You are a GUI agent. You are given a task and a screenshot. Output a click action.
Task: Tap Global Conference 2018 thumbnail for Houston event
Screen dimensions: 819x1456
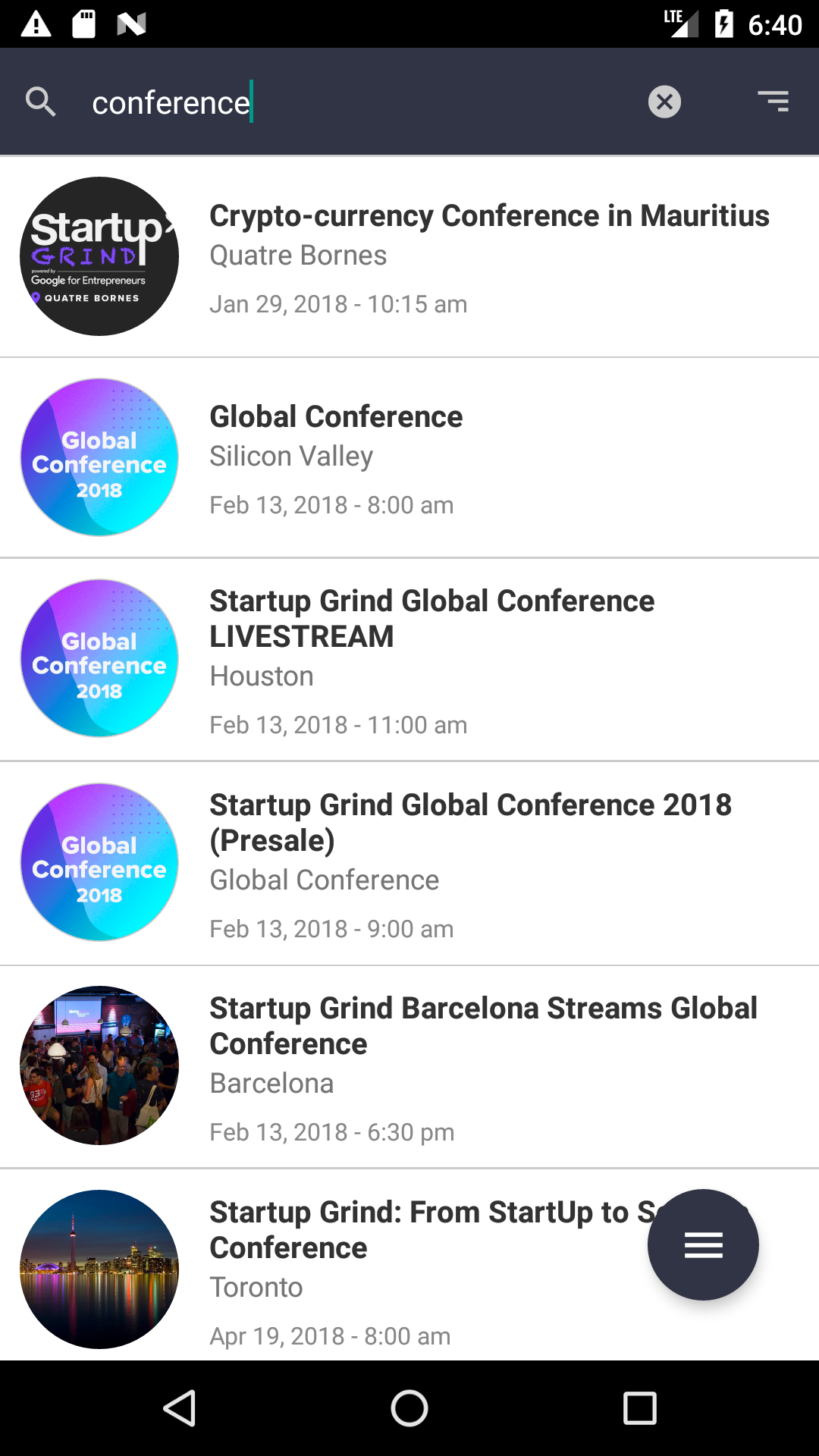[99, 658]
